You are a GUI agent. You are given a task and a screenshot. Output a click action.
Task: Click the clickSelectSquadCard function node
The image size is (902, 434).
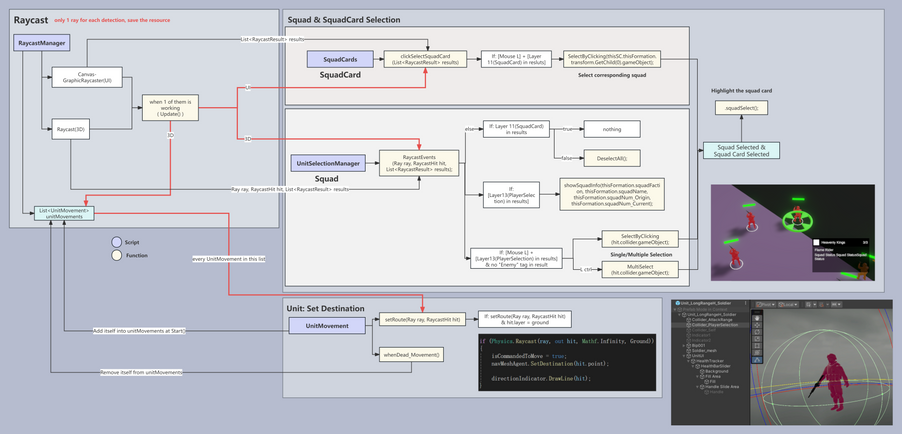[426, 59]
